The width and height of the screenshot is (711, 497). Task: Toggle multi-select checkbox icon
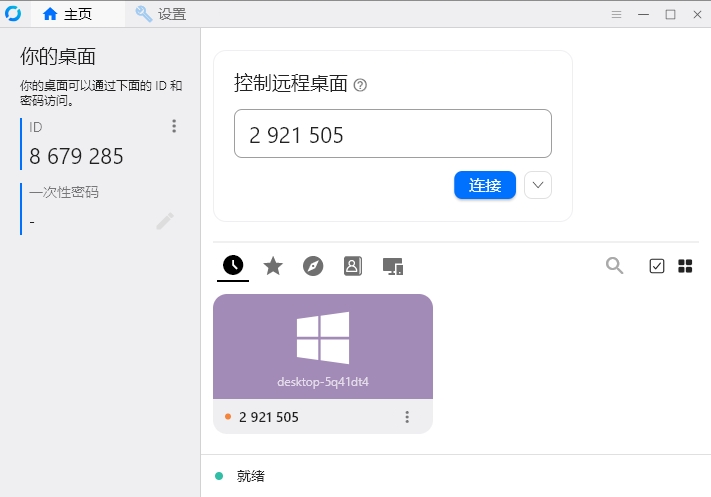[x=657, y=266]
